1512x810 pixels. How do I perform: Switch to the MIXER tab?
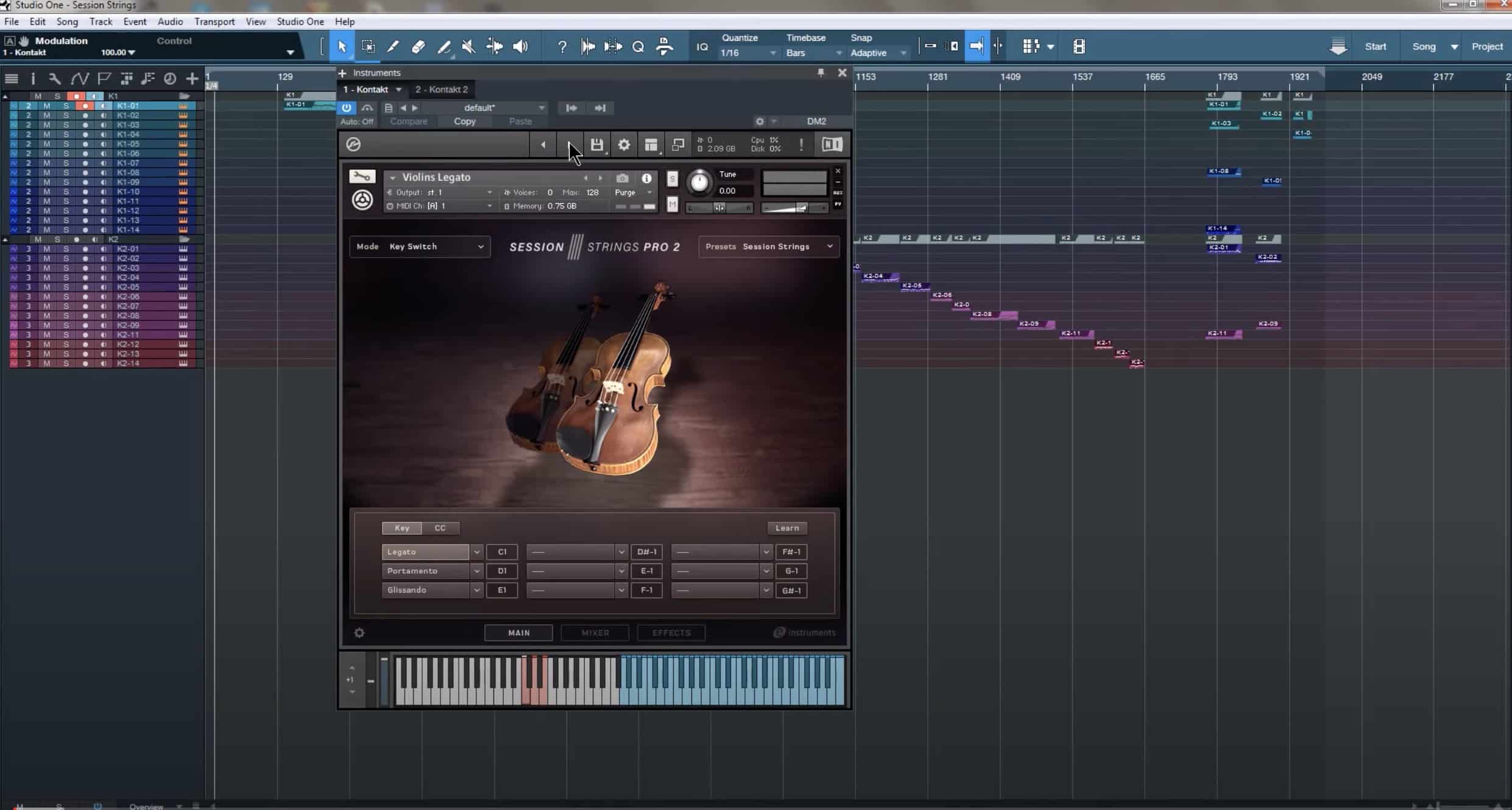coord(595,632)
